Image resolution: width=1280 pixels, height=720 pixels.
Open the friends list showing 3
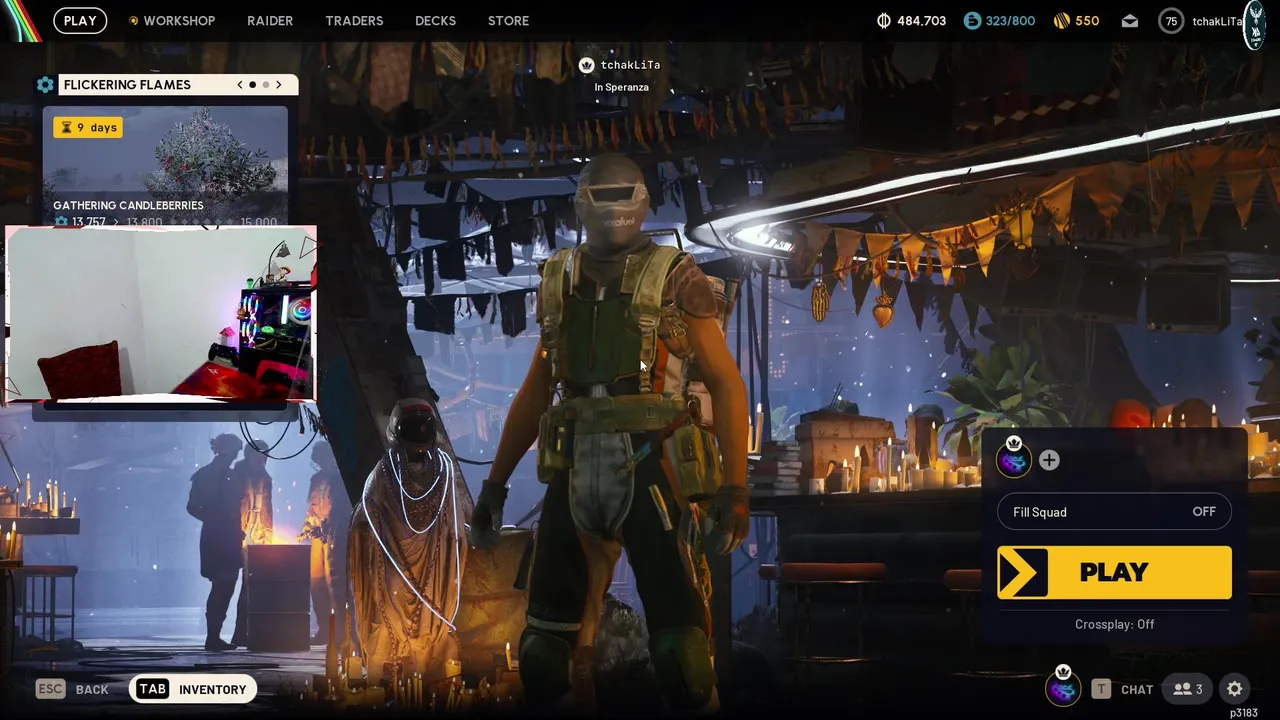1188,689
